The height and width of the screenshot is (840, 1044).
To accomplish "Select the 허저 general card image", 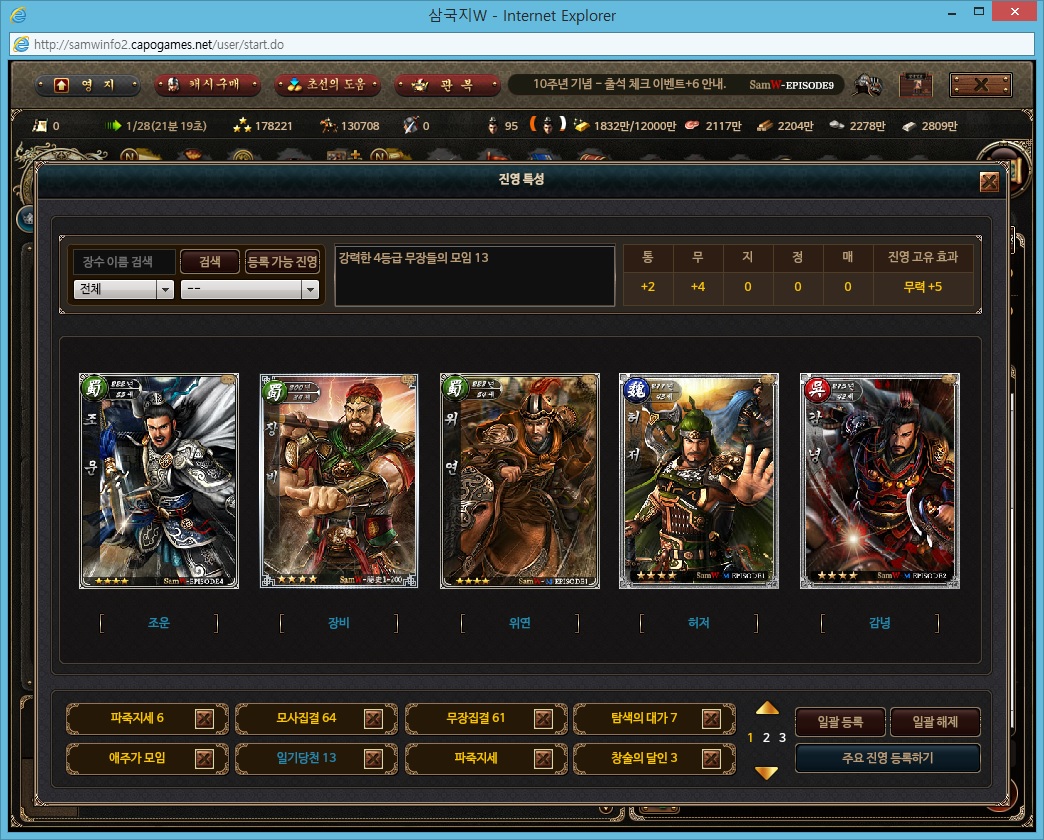I will click(699, 481).
